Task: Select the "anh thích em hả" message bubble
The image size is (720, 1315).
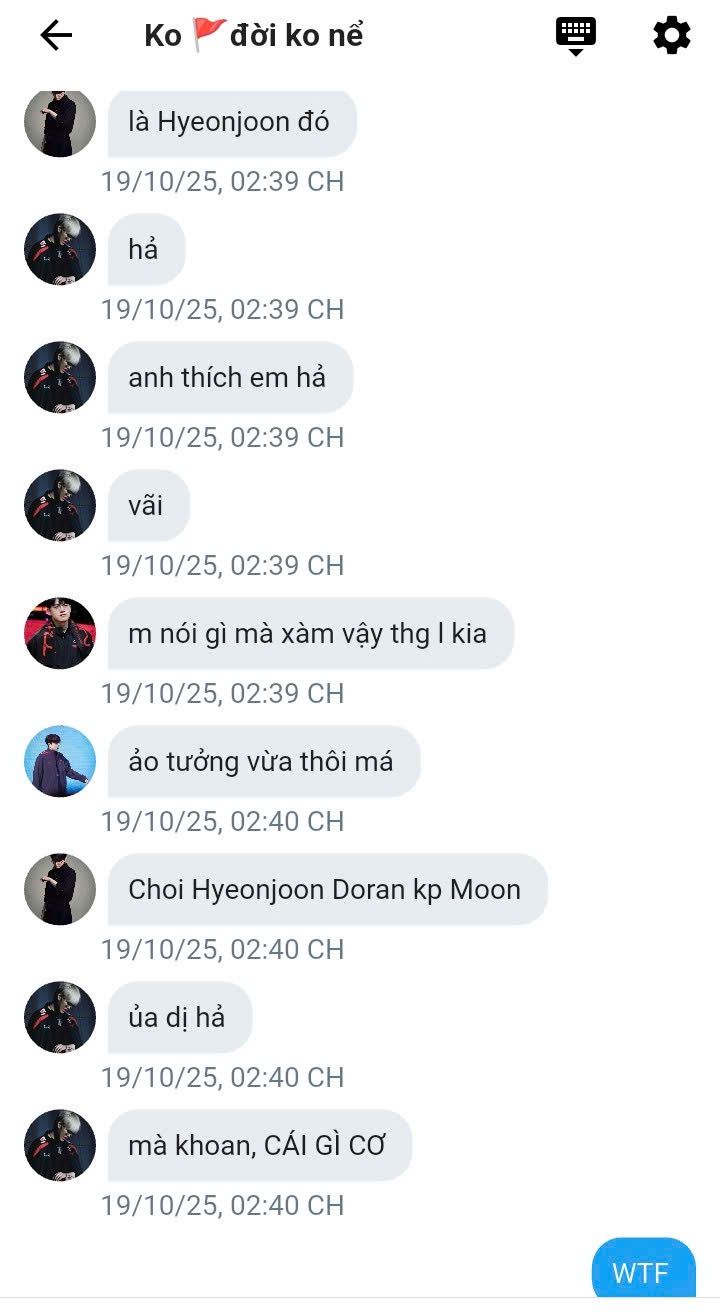Action: [231, 377]
